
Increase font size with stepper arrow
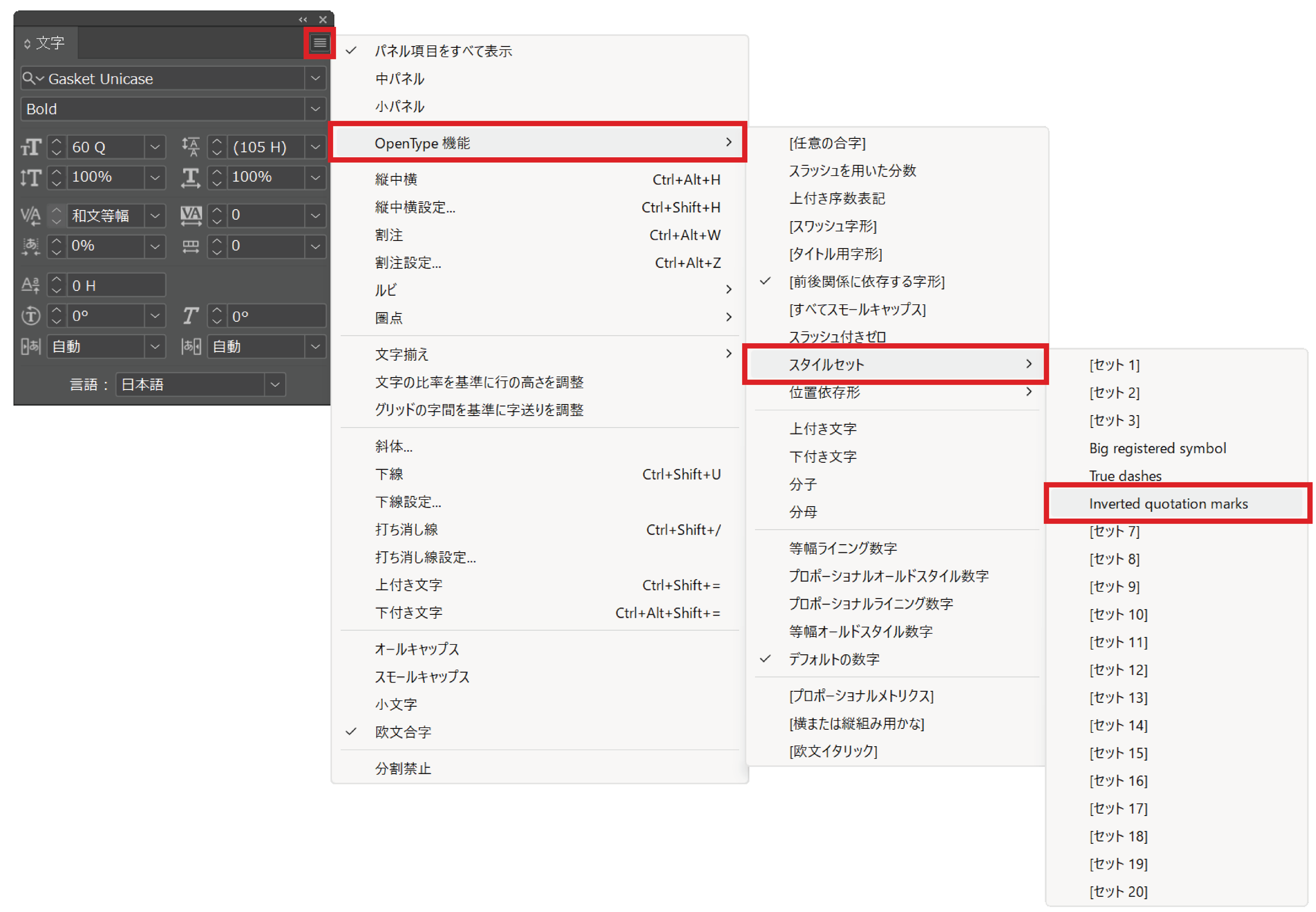coord(56,142)
